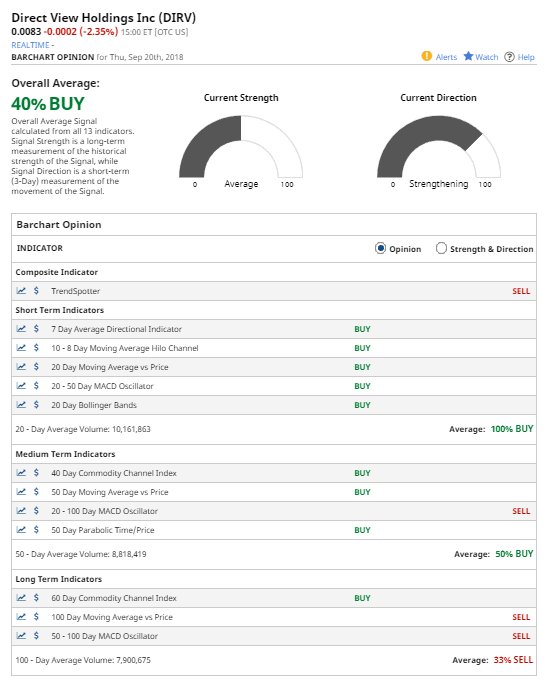Click 100 - Day Average Volume: 7,900,675

point(83,660)
